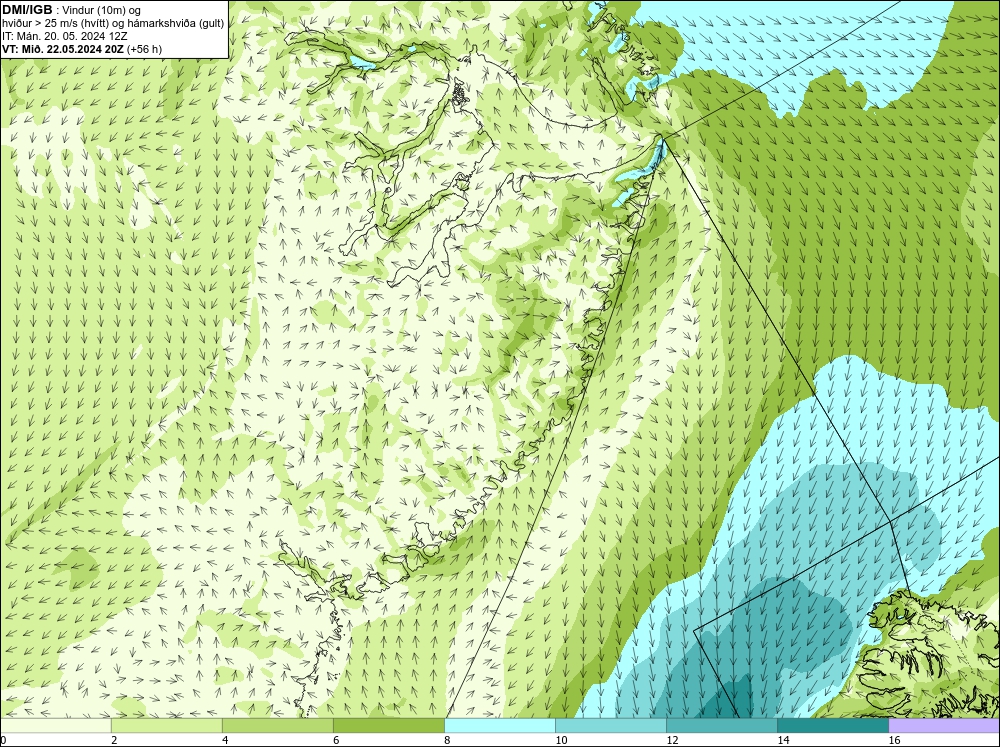Click the legend tick label '8'
Viewport: 1000px width, 747px height.
(x=447, y=740)
